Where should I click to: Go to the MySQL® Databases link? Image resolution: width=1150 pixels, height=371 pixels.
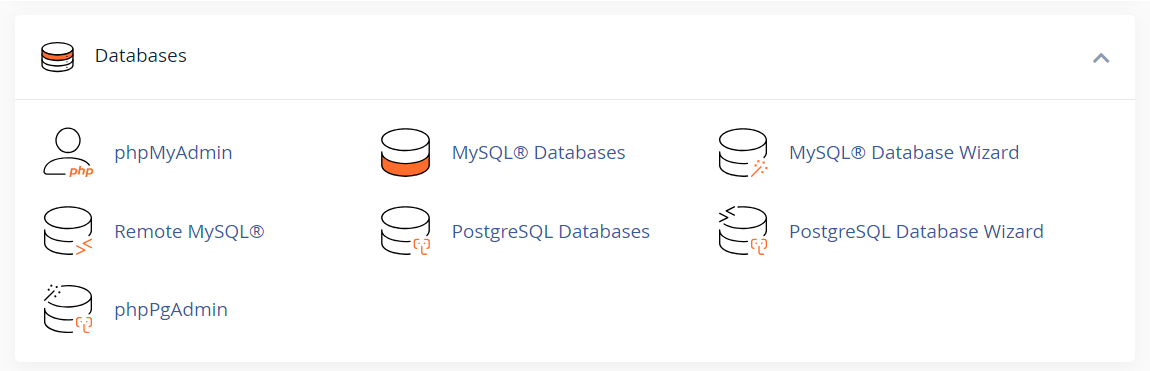538,153
